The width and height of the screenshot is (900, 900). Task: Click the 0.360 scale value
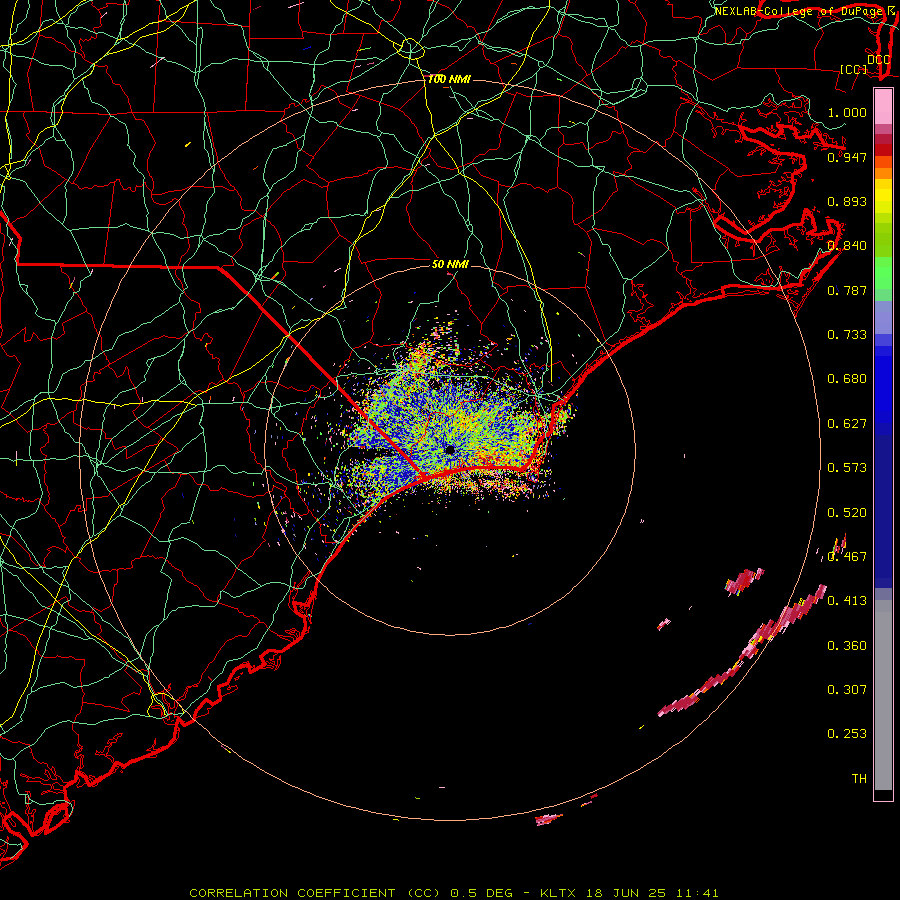point(847,646)
